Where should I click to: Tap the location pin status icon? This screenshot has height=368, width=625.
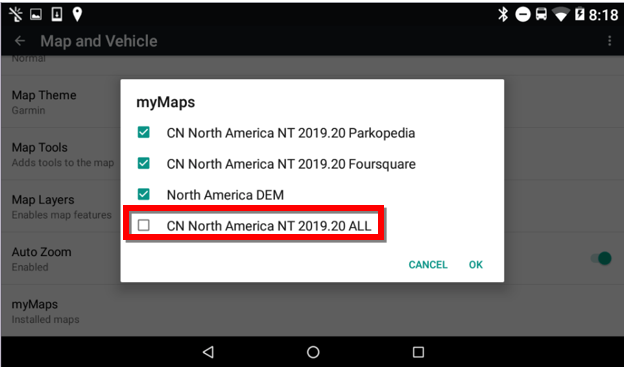(77, 15)
